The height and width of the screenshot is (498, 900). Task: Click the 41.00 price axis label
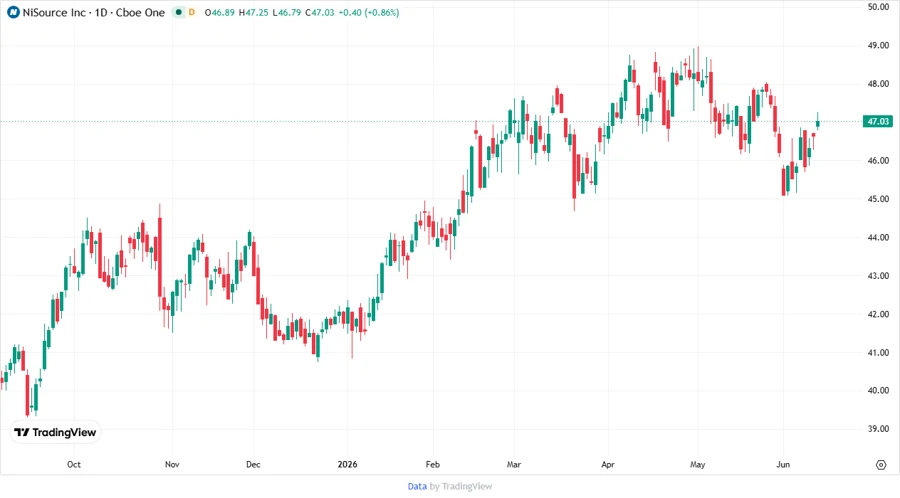878,353
